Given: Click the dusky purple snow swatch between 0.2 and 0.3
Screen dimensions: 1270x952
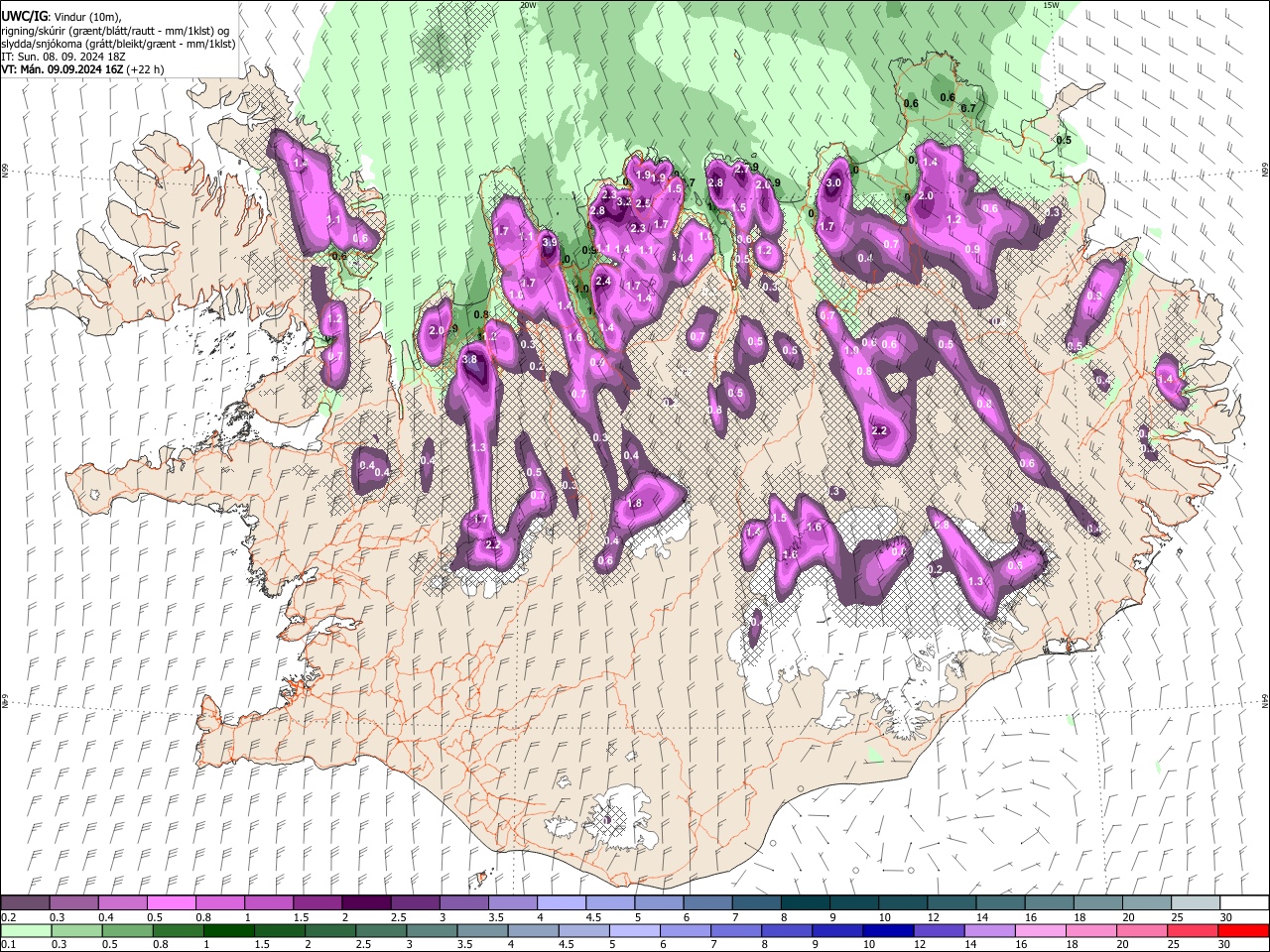Looking at the screenshot, I should tap(25, 902).
